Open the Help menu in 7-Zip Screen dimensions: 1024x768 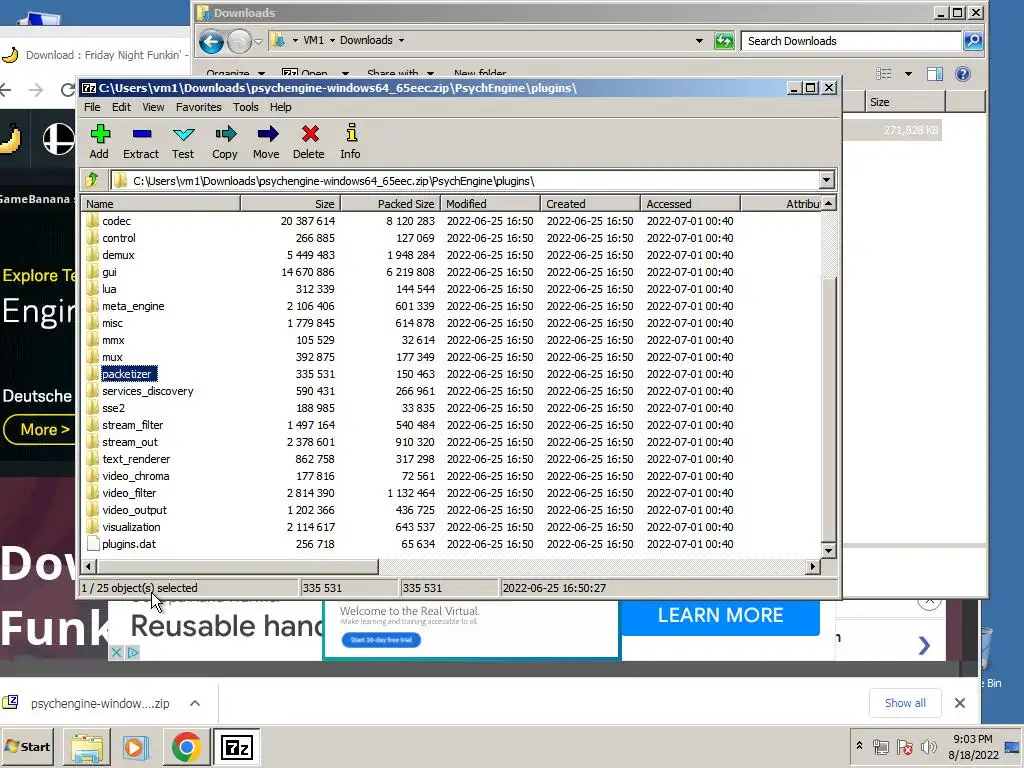[280, 107]
